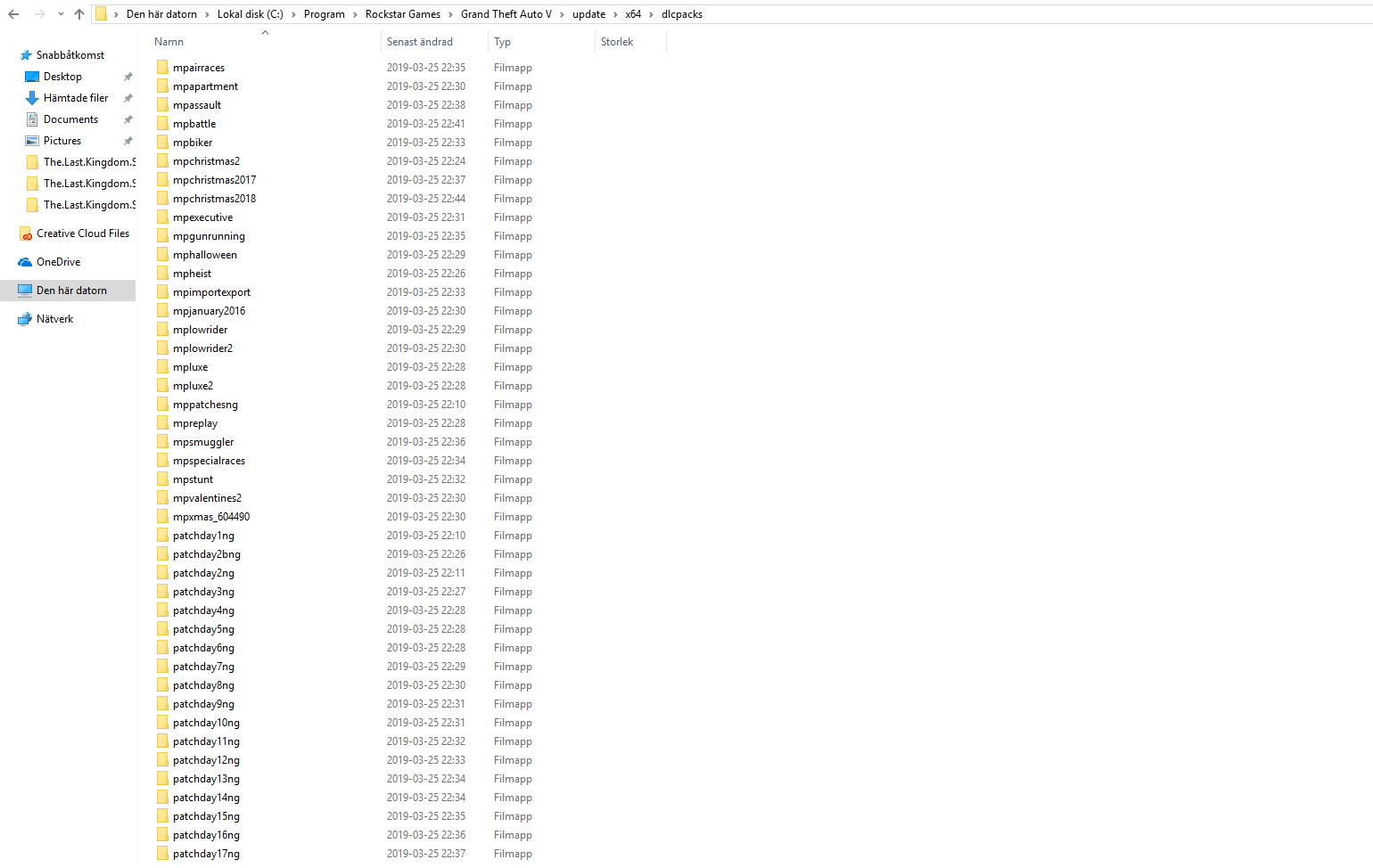Expand the chevron after update in address bar

[x=615, y=14]
